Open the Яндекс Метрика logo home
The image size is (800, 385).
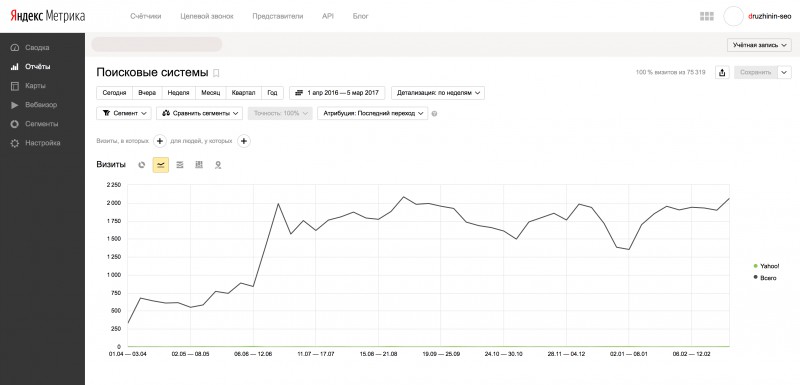pyautogui.click(x=47, y=16)
